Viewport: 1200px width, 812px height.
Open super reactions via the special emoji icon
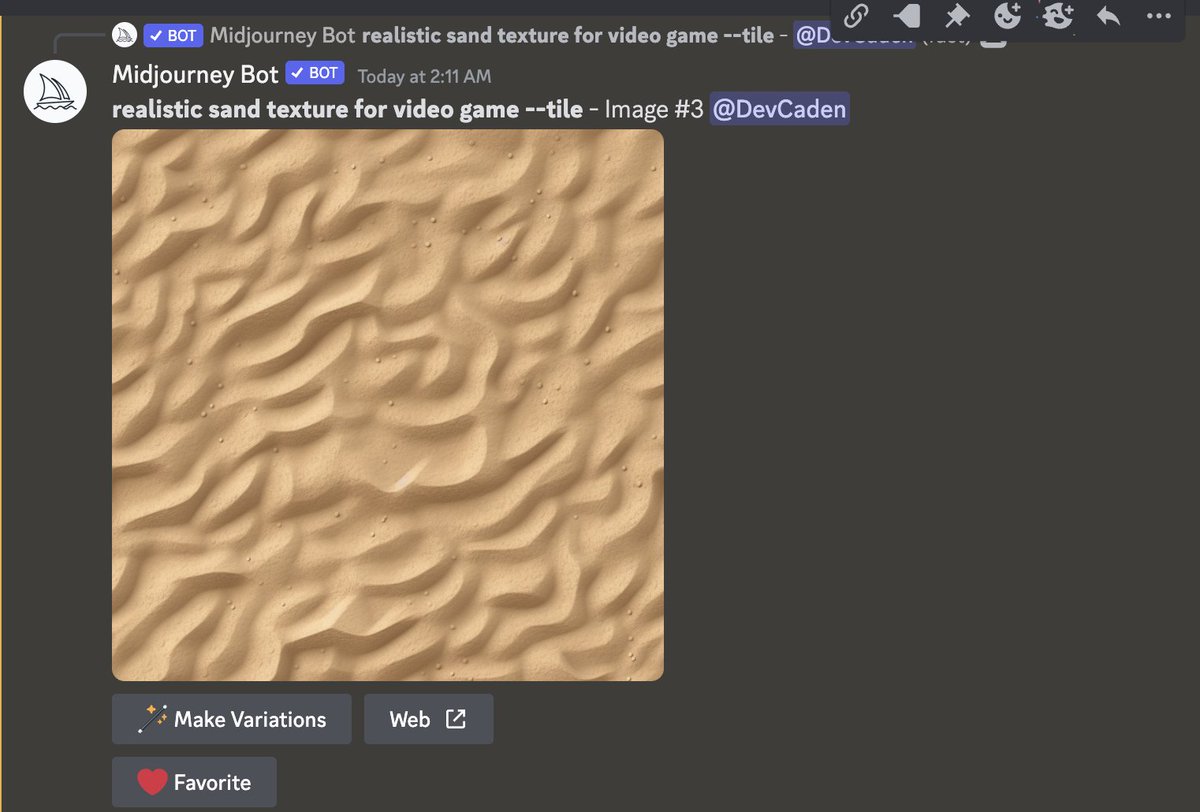pyautogui.click(x=1057, y=16)
